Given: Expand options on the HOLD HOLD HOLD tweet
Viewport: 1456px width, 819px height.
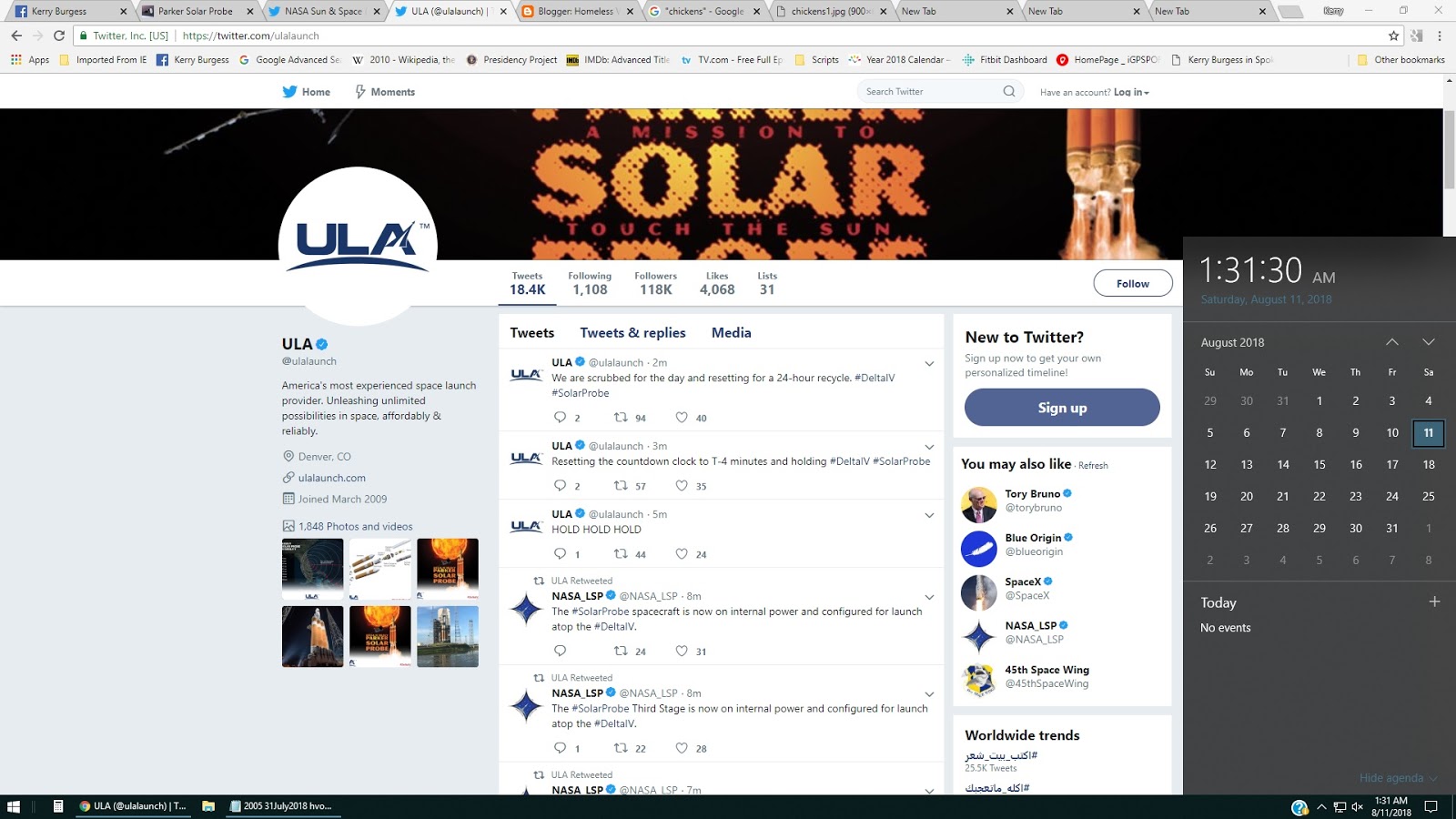Looking at the screenshot, I should 929,515.
